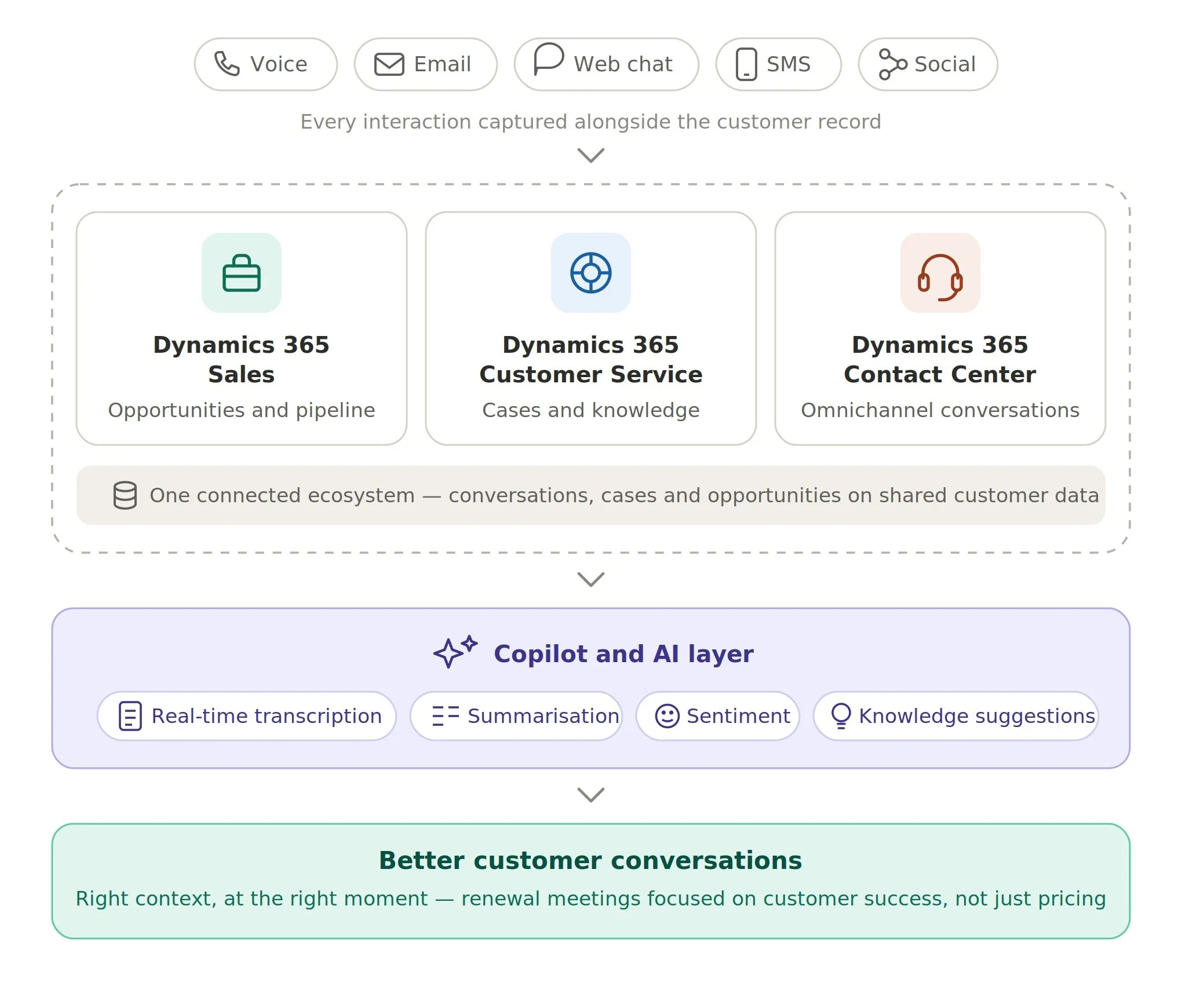1182x1008 pixels.
Task: Click the chevron above Better customer conversations
Action: 591,795
